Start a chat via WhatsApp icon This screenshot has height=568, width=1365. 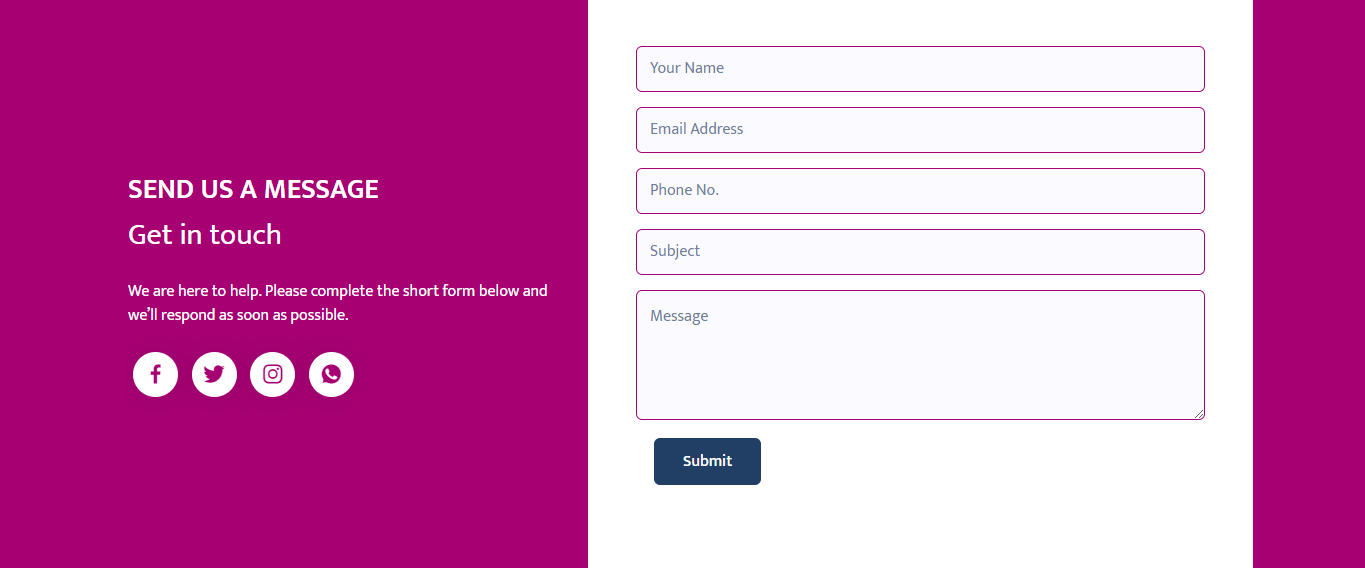(x=331, y=375)
